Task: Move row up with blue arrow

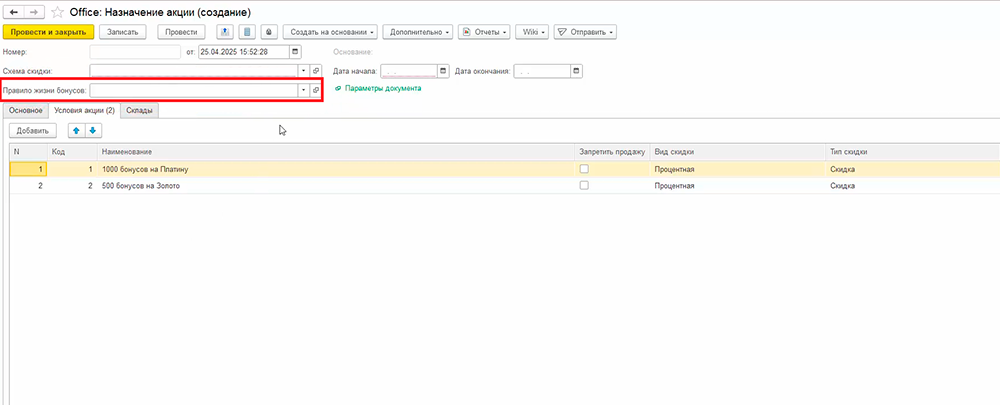Action: coord(76,130)
